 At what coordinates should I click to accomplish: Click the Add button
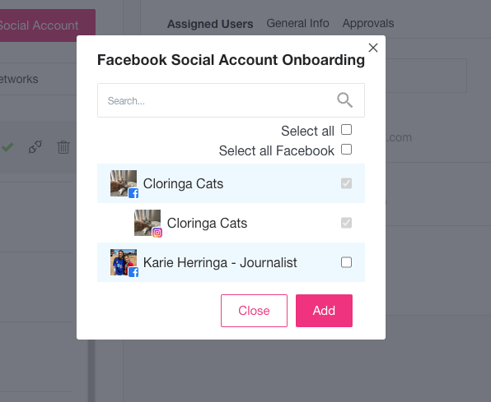[x=324, y=311]
